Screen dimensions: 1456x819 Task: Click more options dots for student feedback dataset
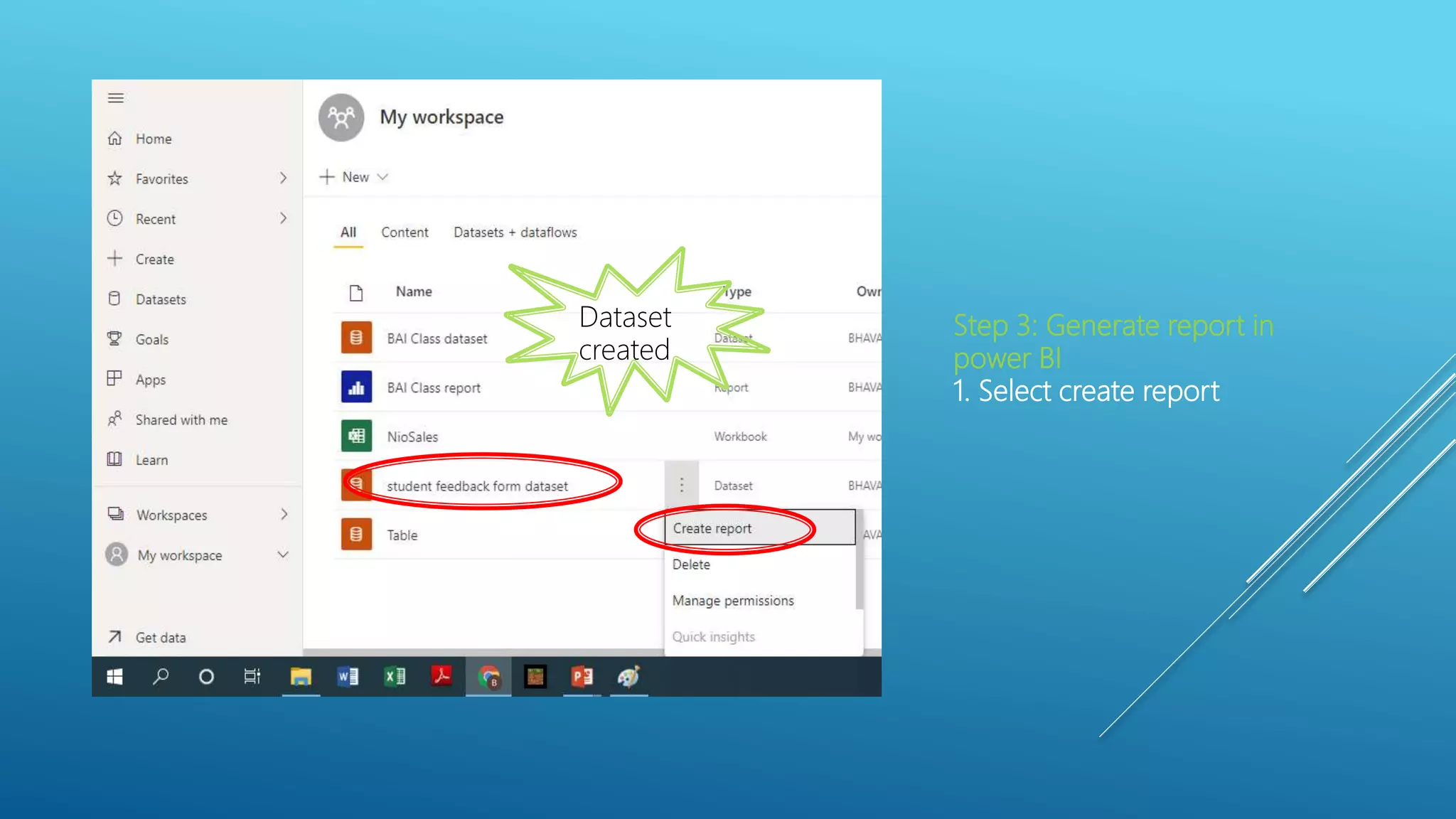click(681, 486)
